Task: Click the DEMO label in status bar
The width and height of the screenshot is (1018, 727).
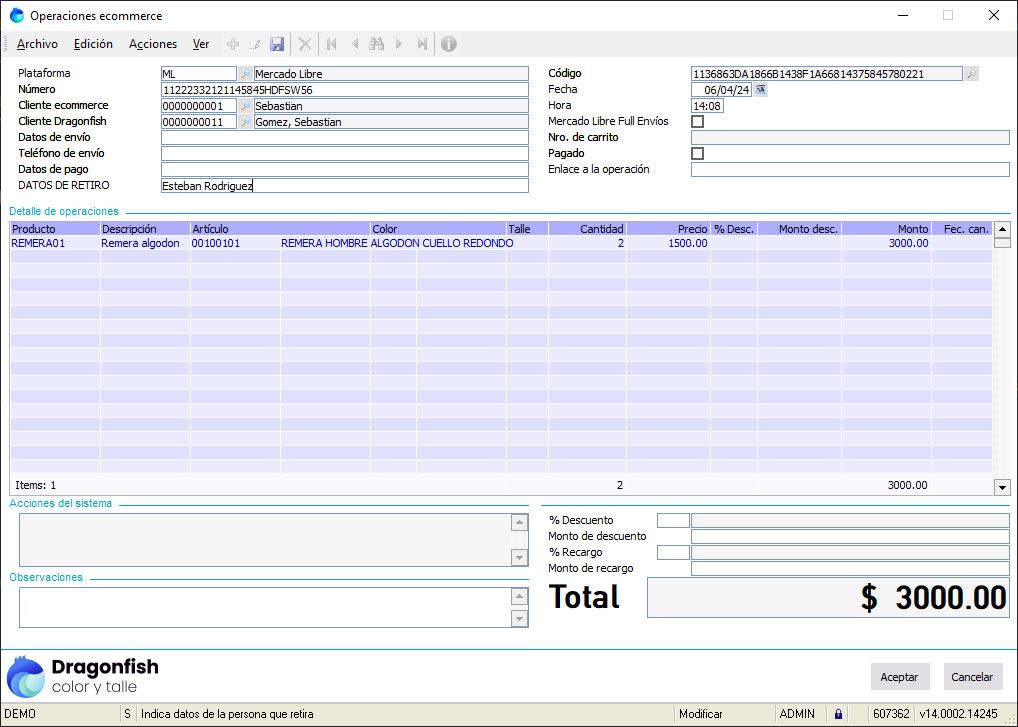Action: pyautogui.click(x=20, y=714)
